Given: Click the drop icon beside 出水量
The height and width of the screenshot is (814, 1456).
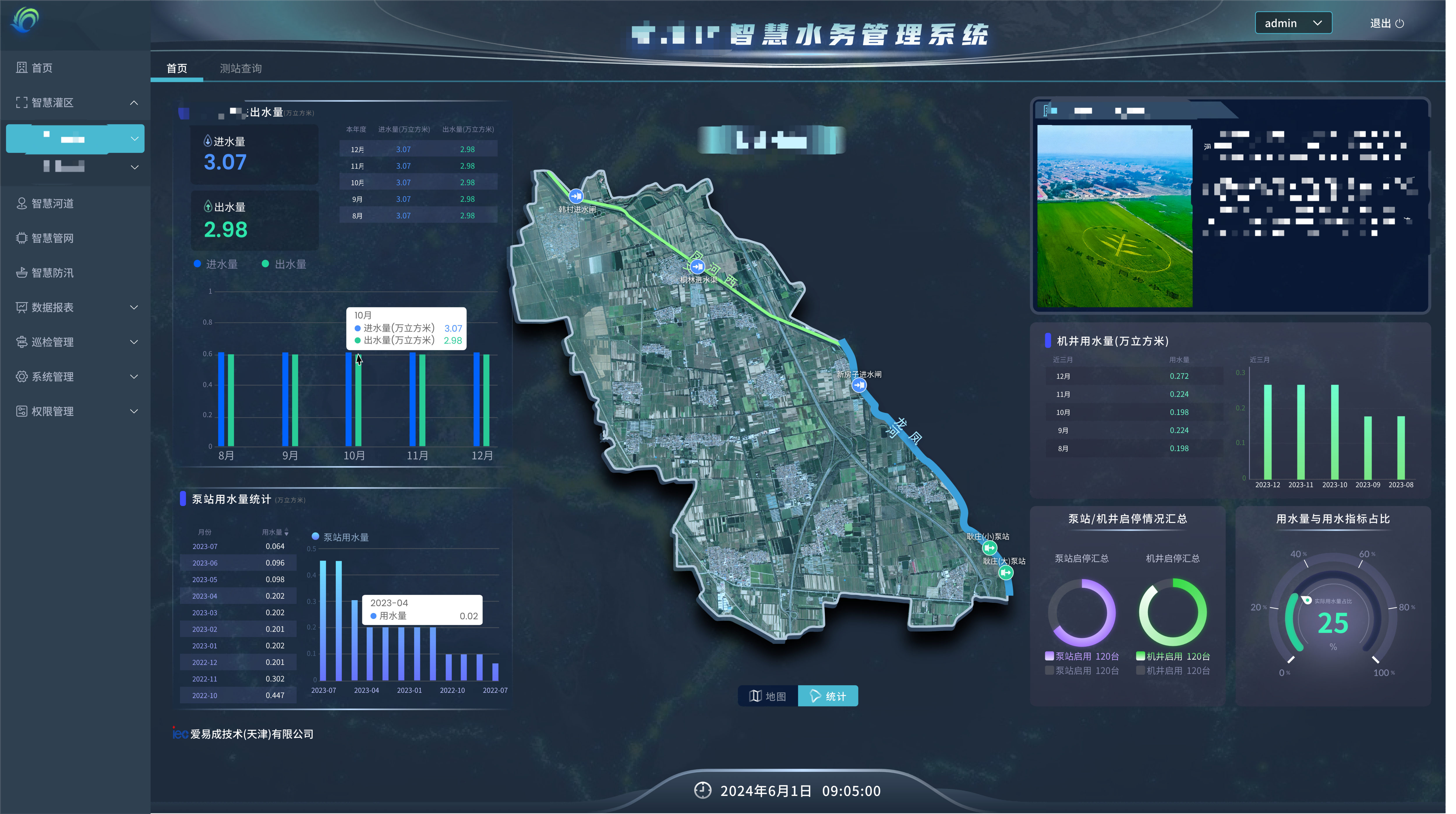Looking at the screenshot, I should tap(207, 207).
